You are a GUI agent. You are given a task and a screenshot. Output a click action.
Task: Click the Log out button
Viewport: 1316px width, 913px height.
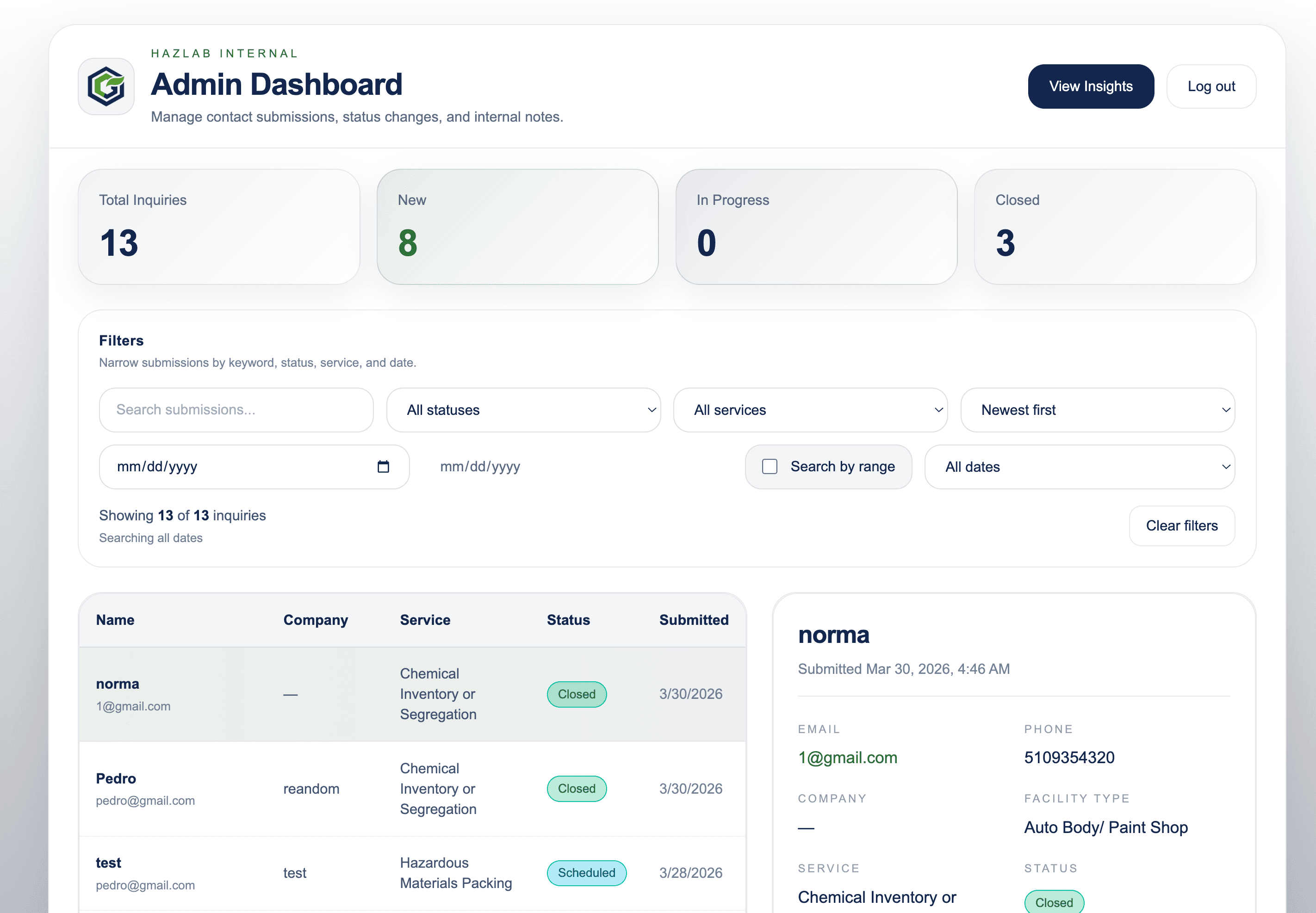[1211, 86]
